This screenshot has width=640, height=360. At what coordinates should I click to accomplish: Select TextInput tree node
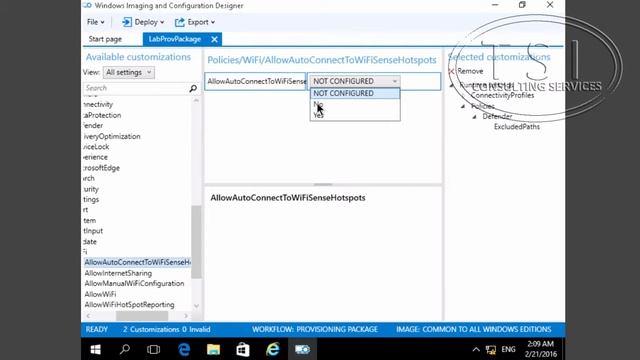click(x=93, y=231)
